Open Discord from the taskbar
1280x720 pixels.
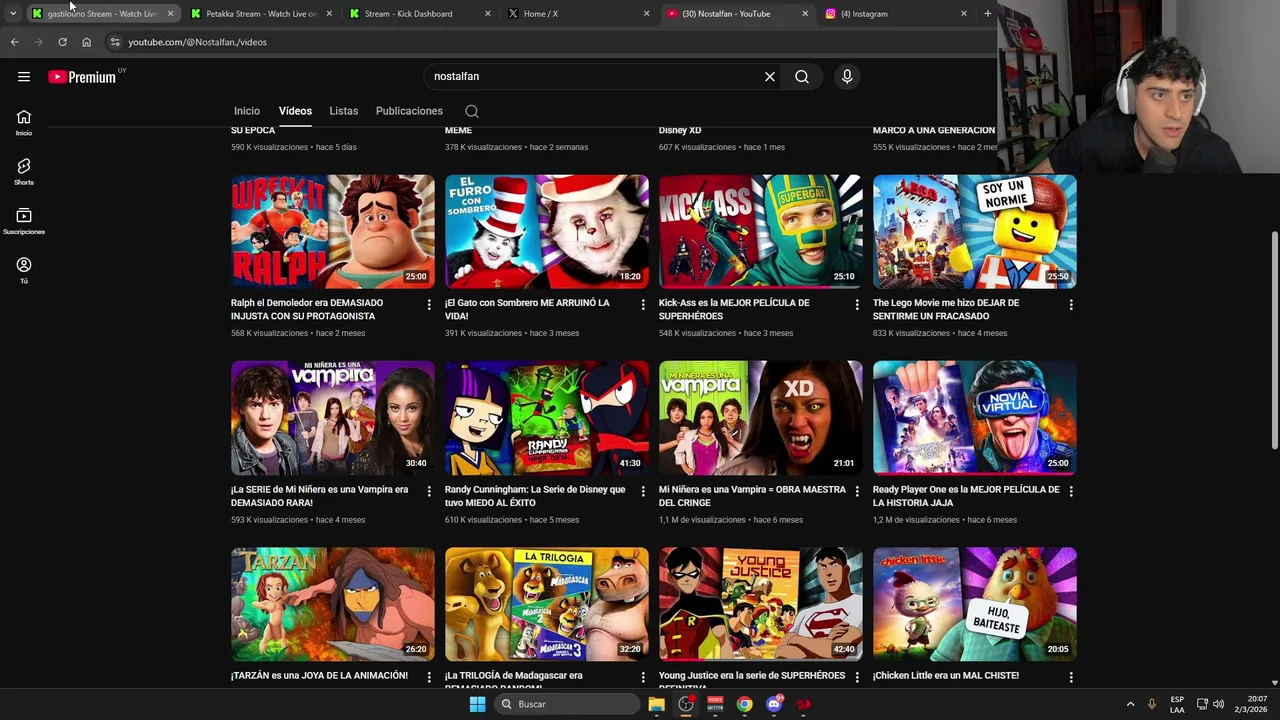click(774, 704)
